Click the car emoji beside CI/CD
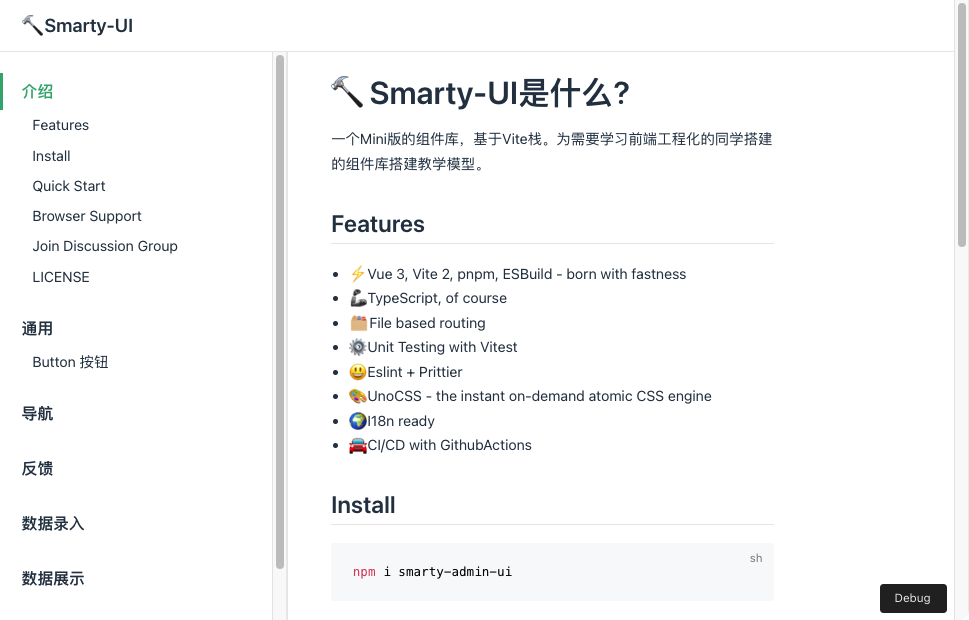This screenshot has height=620, width=969. pos(358,445)
